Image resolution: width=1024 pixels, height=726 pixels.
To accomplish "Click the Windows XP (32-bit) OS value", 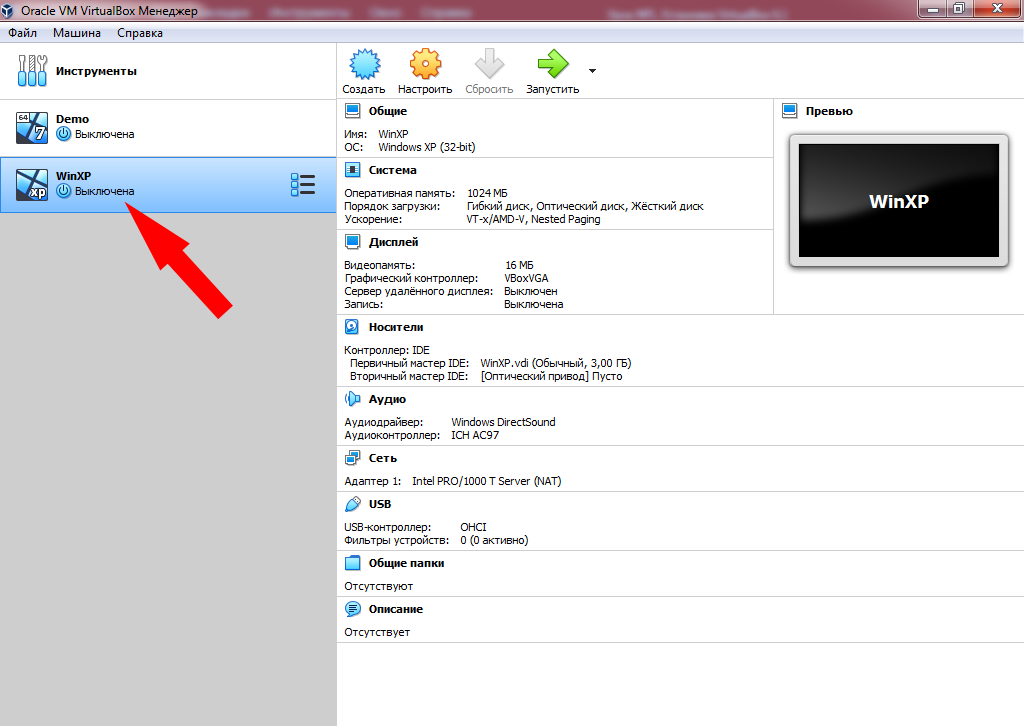I will [427, 147].
